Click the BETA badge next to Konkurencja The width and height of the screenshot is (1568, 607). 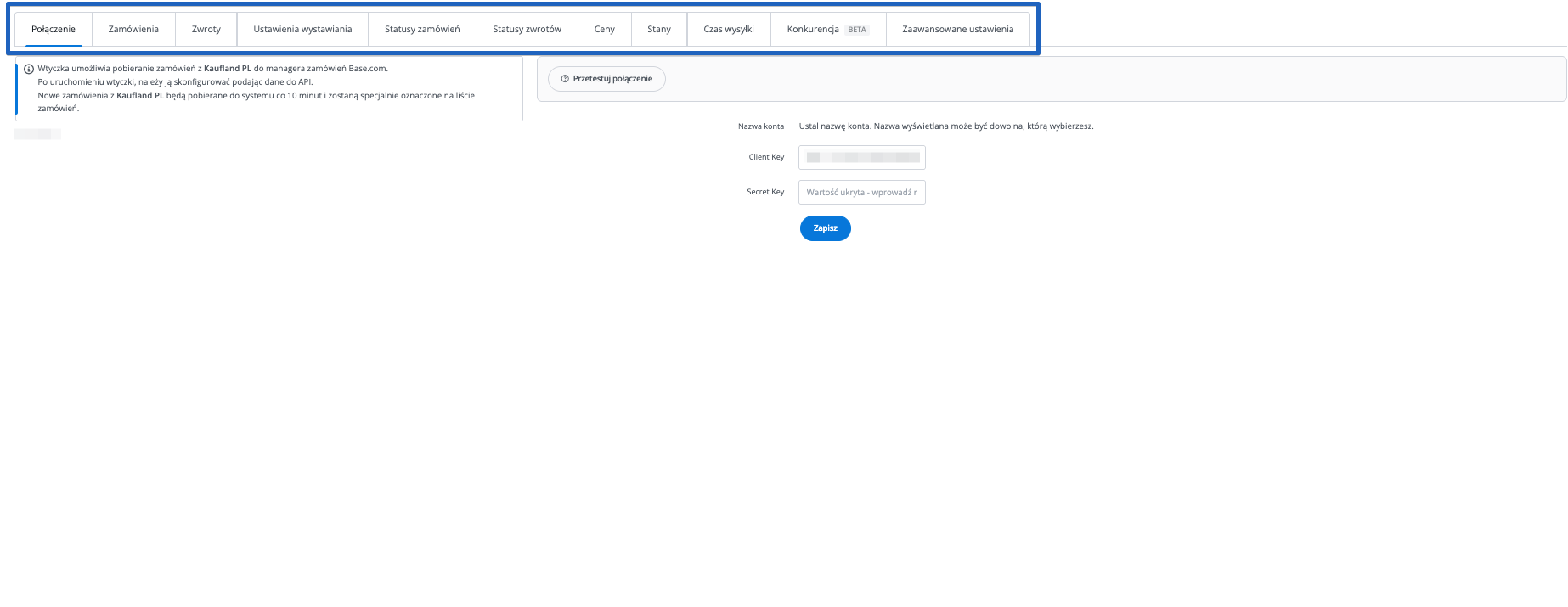coord(857,30)
